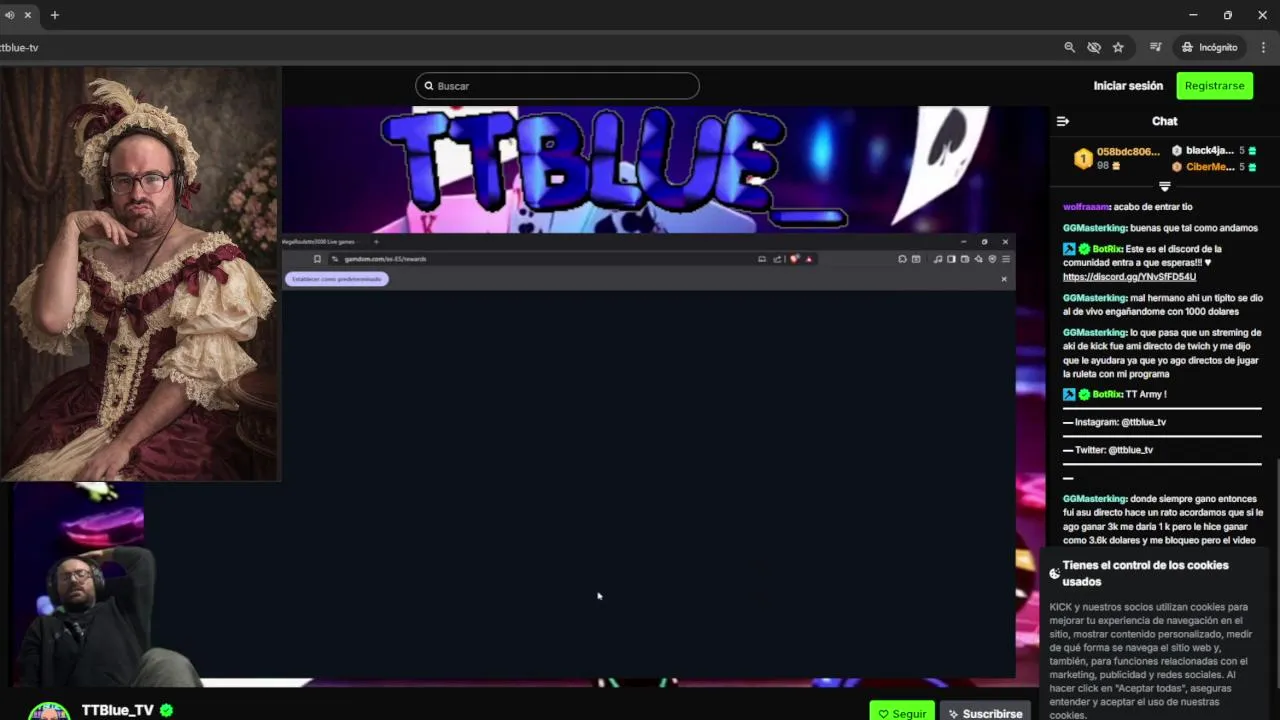Mute the tab audio speaker icon
1280x720 pixels.
pos(9,15)
